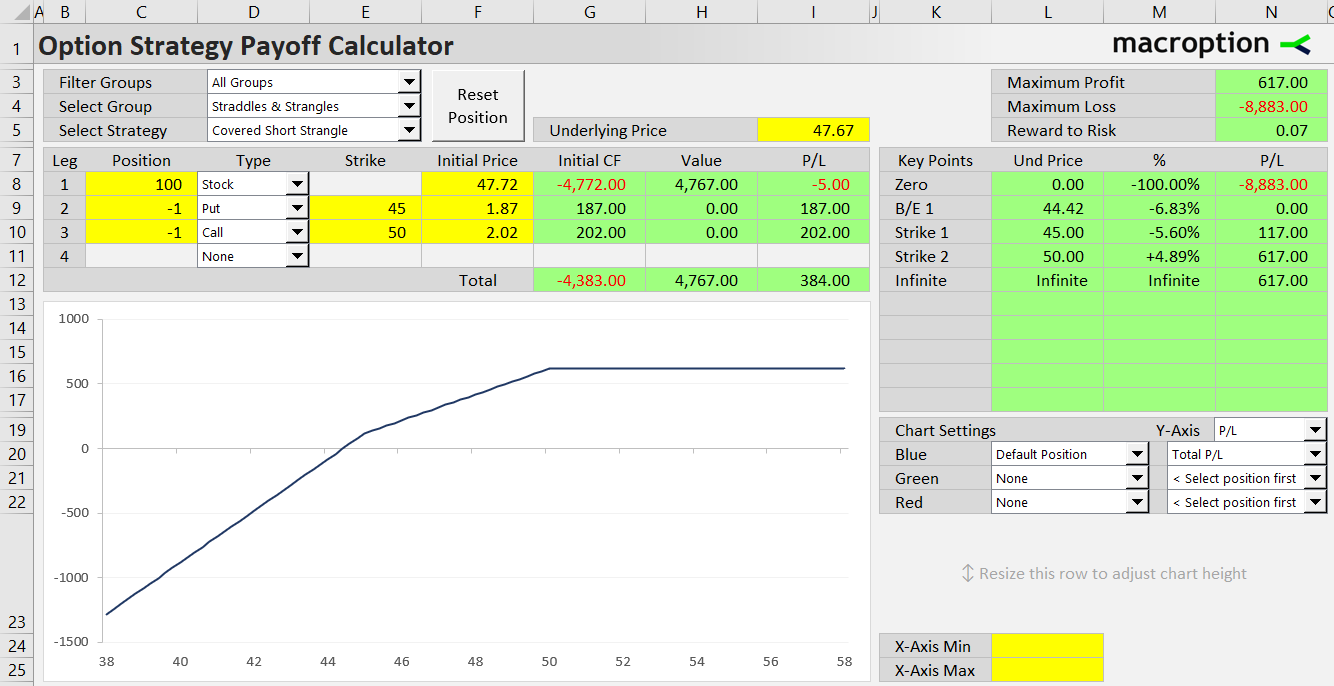This screenshot has height=686, width=1334.
Task: Select the X-Axis Max yellow input cell
Action: (x=1047, y=670)
